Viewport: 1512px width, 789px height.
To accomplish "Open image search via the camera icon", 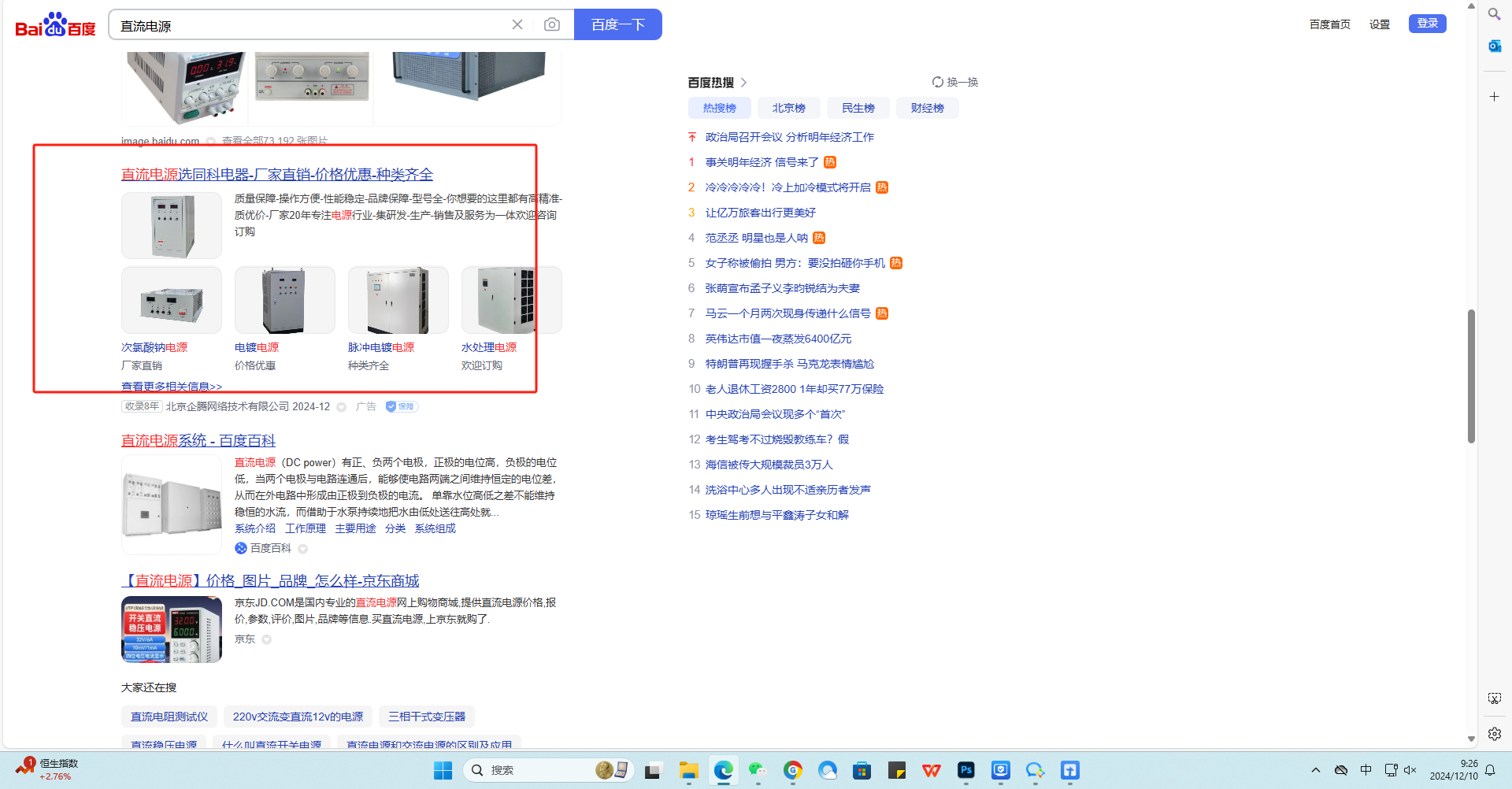I will coord(552,24).
